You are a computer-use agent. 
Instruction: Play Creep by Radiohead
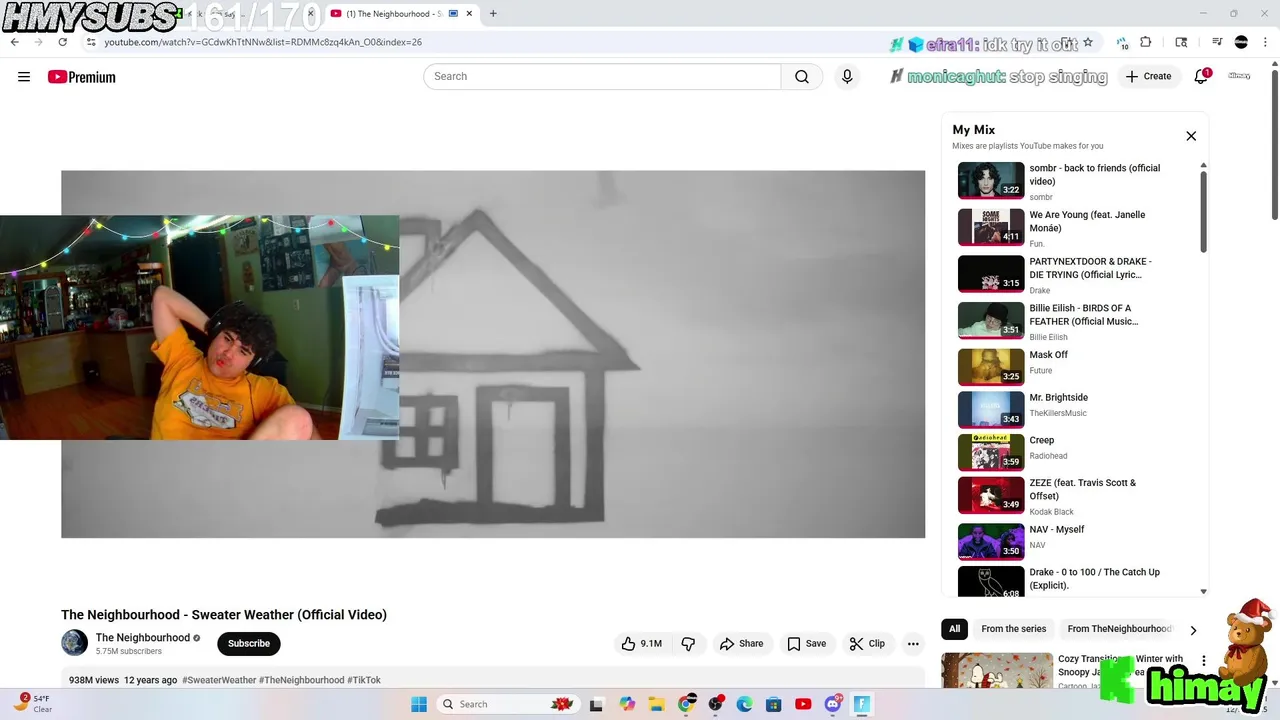(x=991, y=452)
